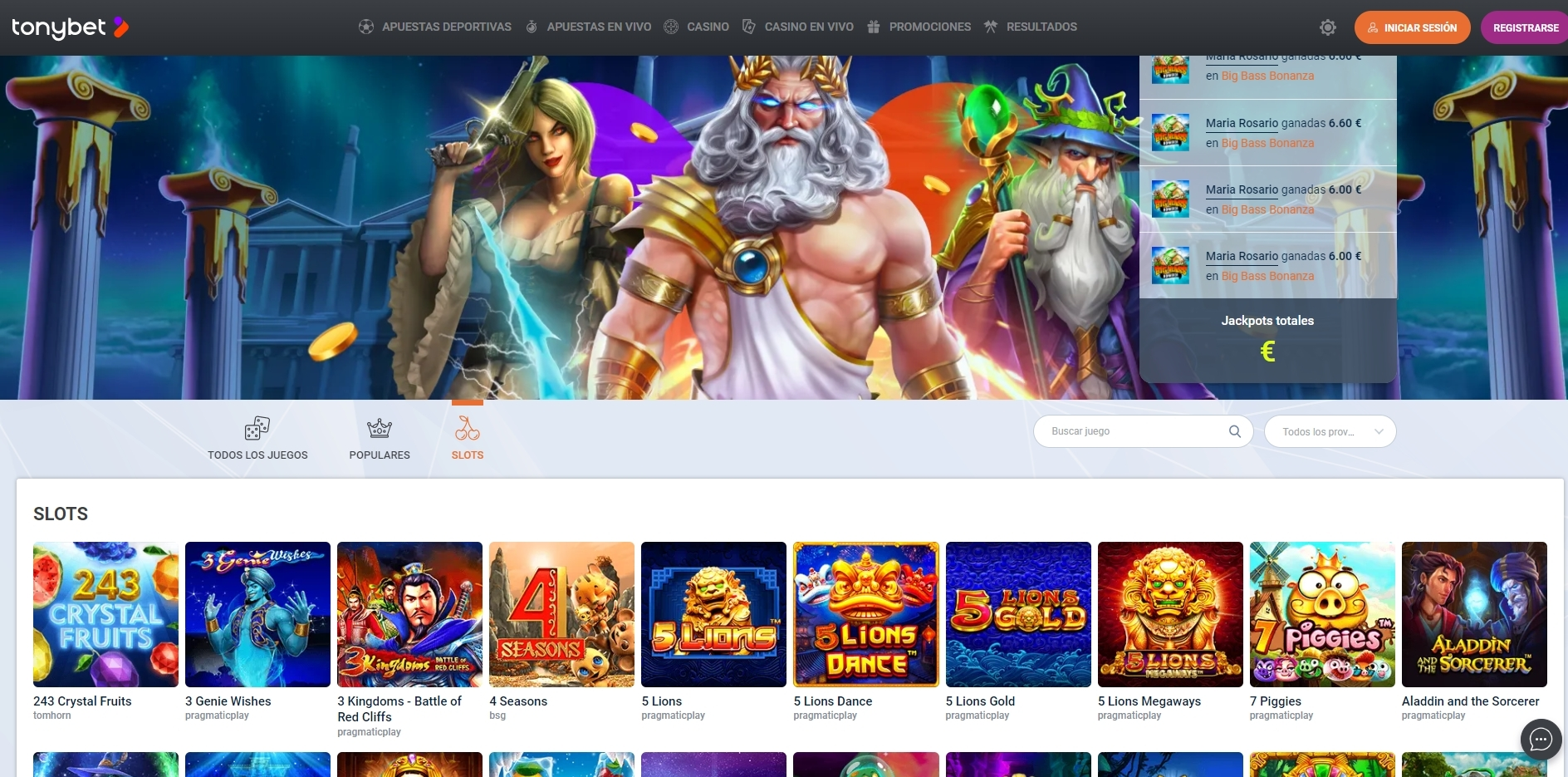The height and width of the screenshot is (777, 1568).
Task: Click the Registrarse button
Action: (x=1525, y=27)
